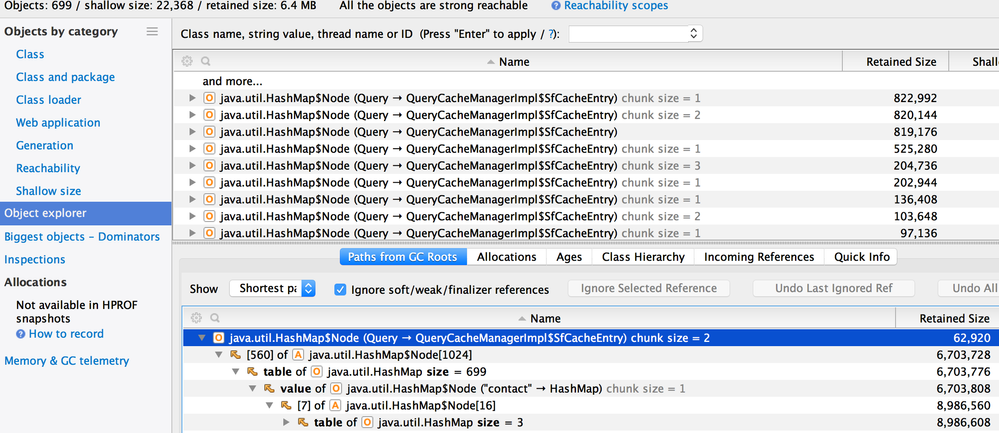Collapse the [7] of HashMap$Node[16] row
Viewport: 999px width, 433px height.
(x=270, y=406)
